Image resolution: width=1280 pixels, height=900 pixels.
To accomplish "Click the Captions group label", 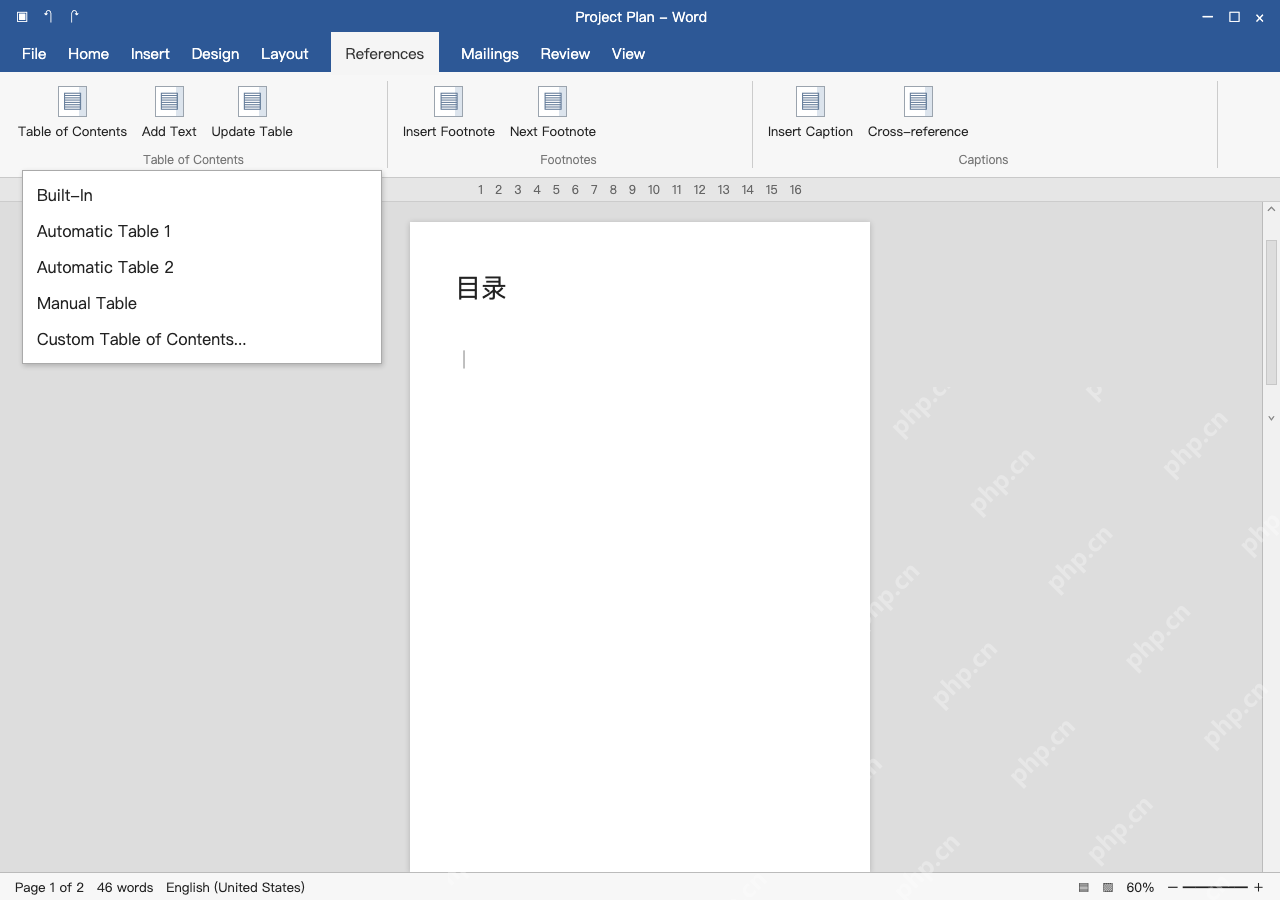I will (x=983, y=160).
